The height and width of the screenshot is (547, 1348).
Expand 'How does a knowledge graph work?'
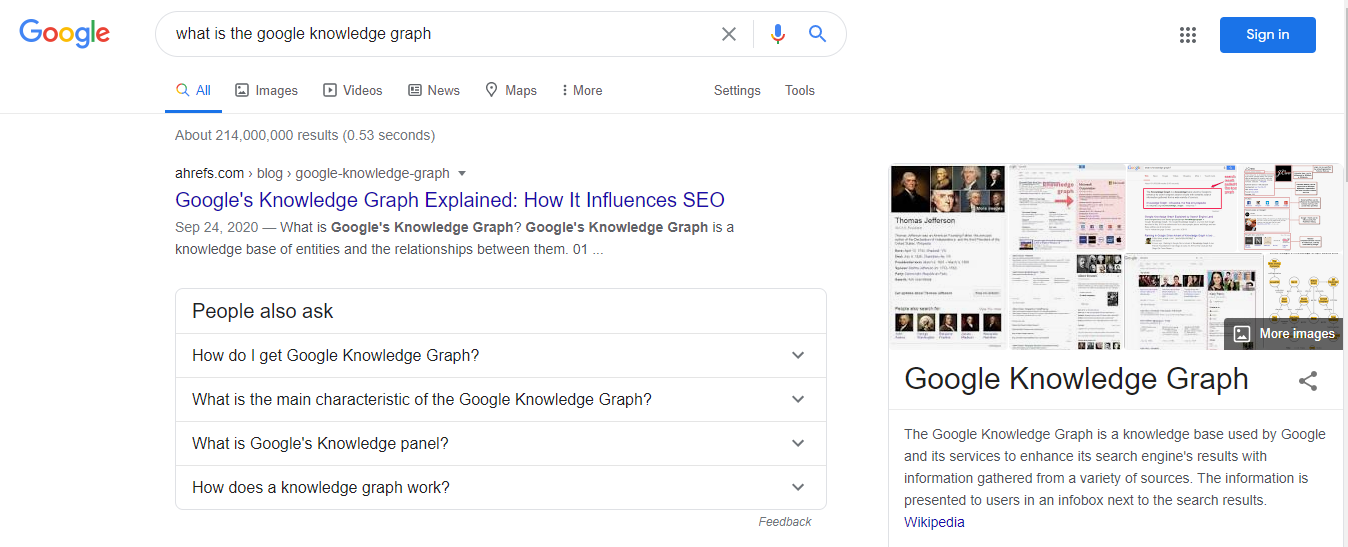pyautogui.click(x=500, y=487)
